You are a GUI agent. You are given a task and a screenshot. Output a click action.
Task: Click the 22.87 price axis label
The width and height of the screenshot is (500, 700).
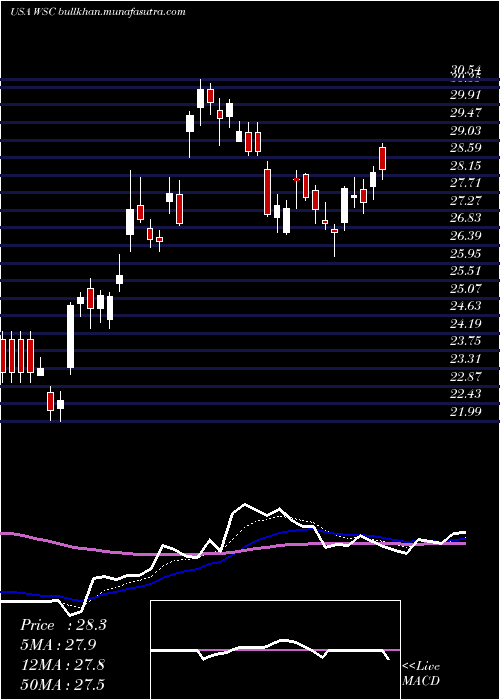[465, 376]
